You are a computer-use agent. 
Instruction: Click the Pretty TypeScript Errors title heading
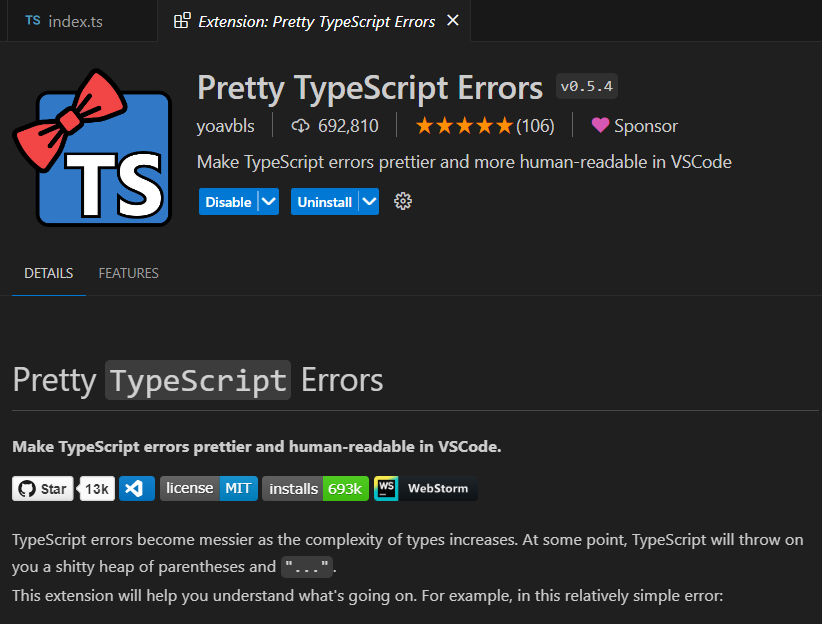coord(370,88)
